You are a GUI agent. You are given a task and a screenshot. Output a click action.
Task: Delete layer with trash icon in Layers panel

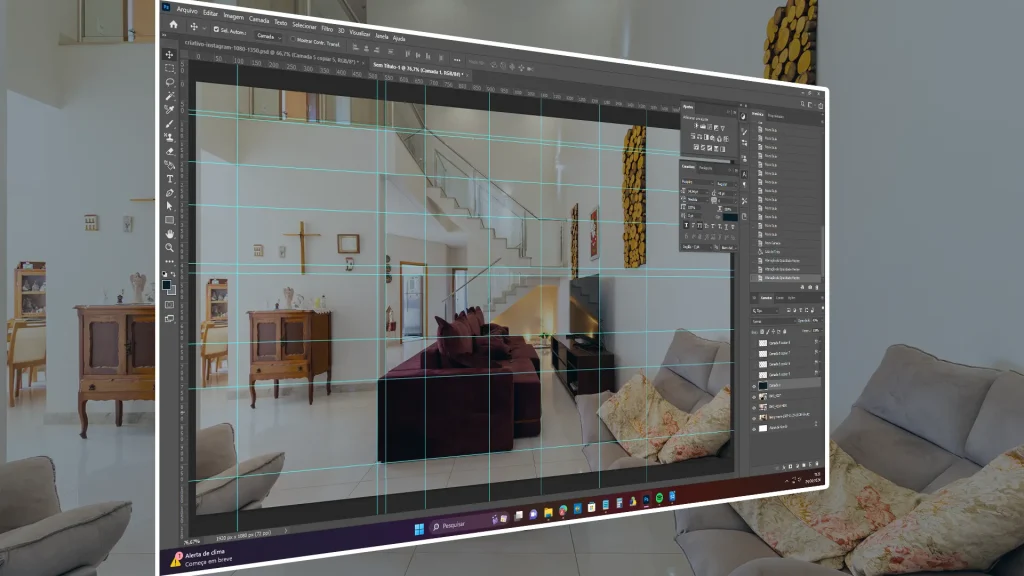click(x=817, y=464)
